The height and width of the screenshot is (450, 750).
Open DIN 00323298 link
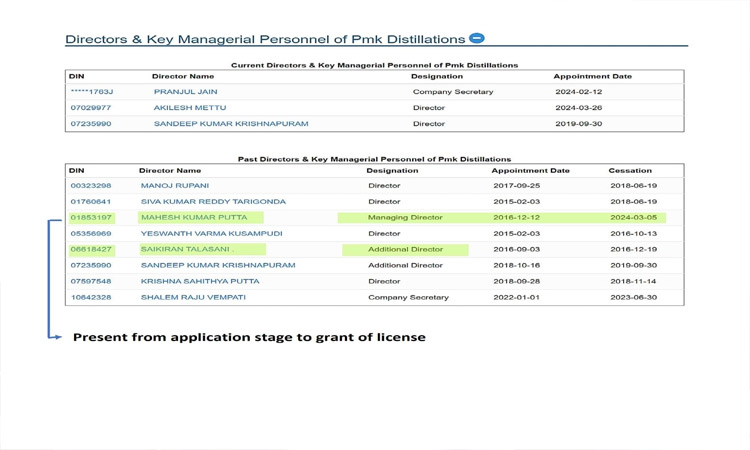click(91, 186)
